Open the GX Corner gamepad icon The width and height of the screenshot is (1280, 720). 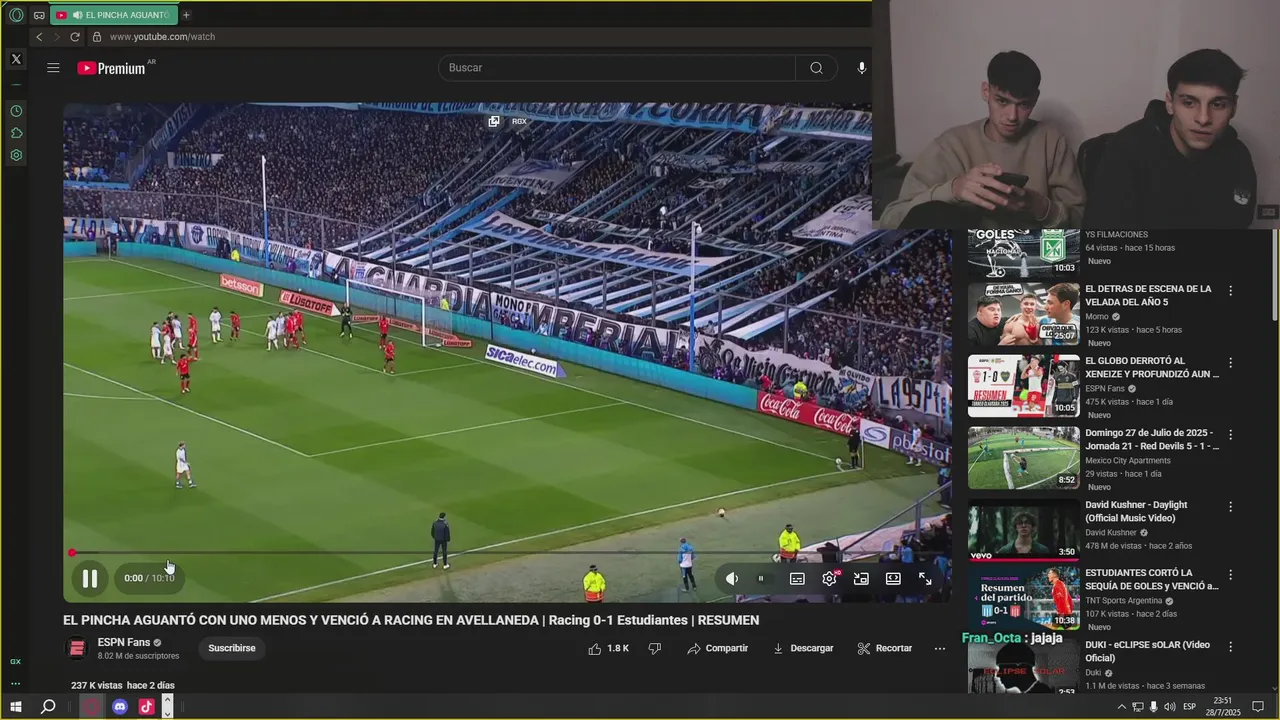[39, 15]
